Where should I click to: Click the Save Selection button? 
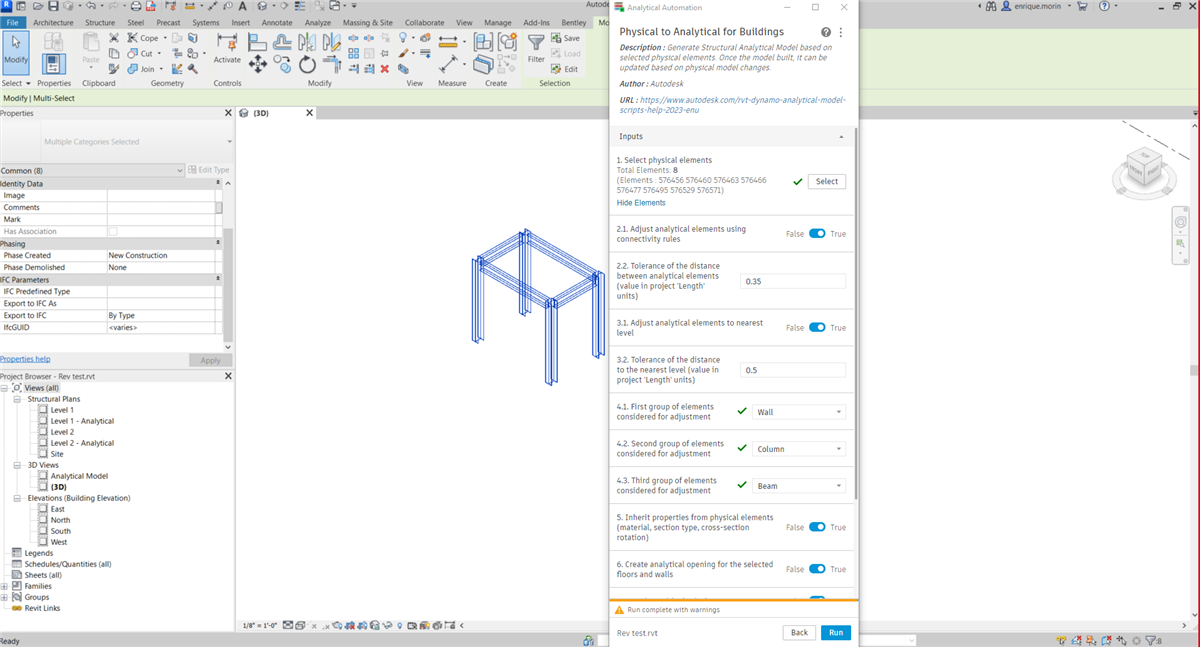coord(565,38)
